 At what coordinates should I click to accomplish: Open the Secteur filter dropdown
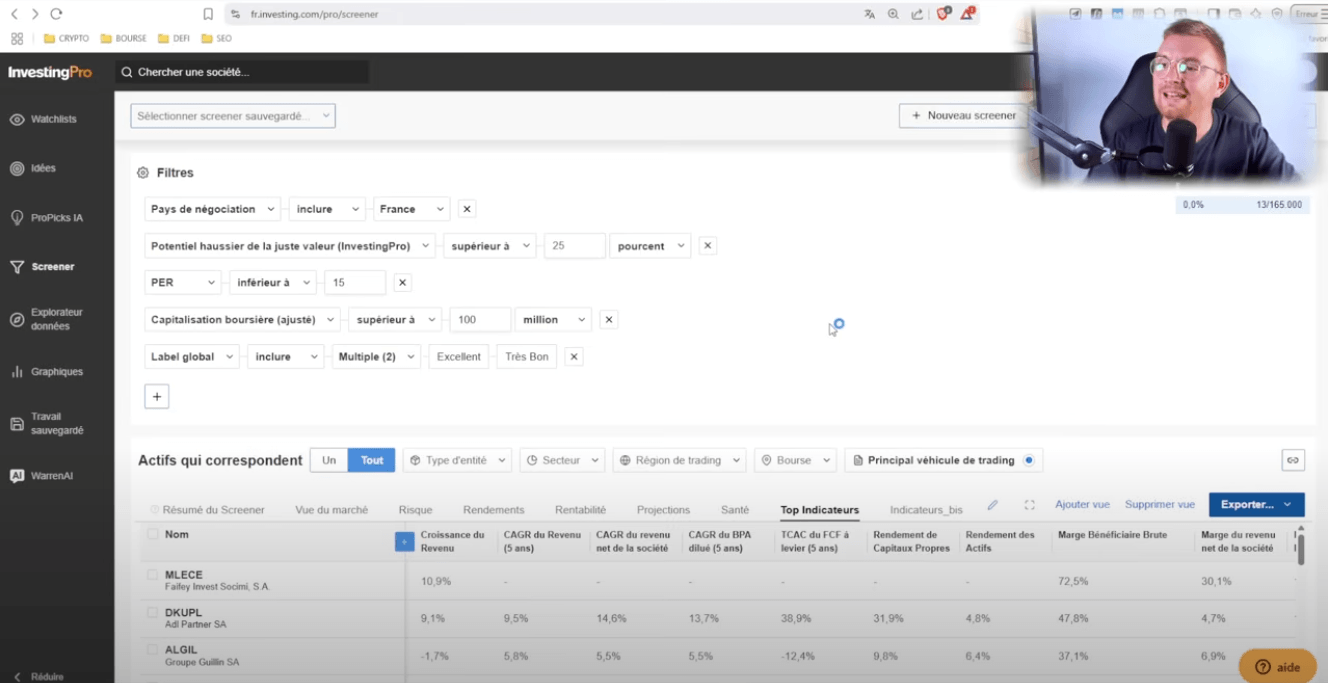562,460
